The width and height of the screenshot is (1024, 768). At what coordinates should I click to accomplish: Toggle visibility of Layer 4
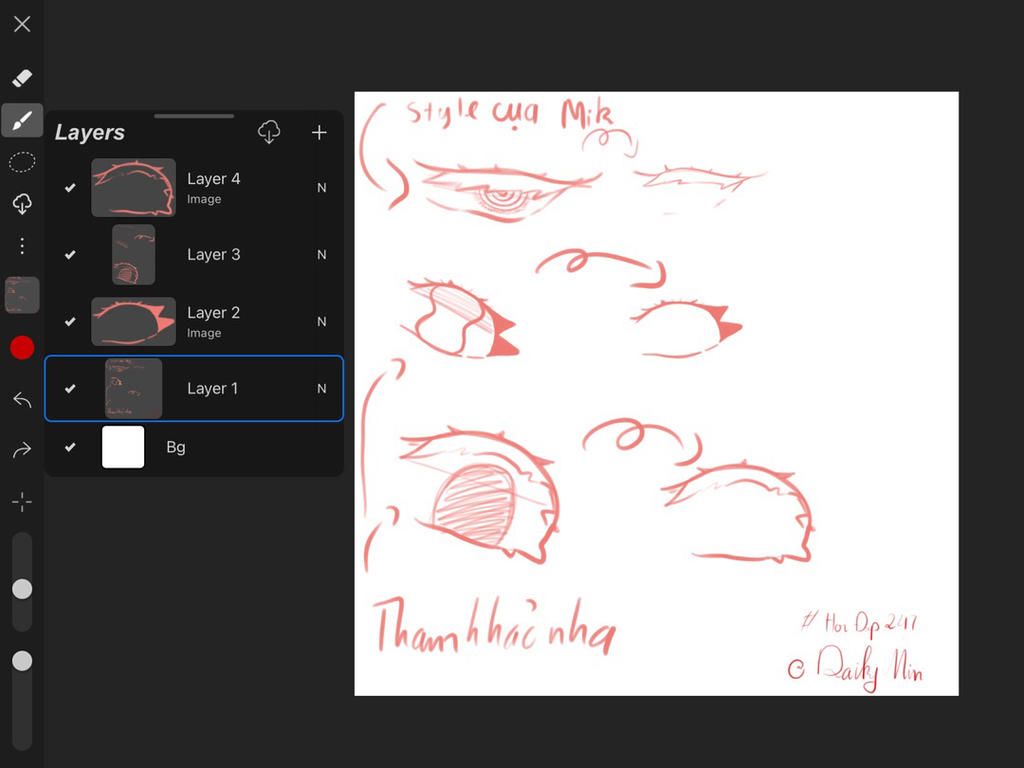(x=70, y=188)
